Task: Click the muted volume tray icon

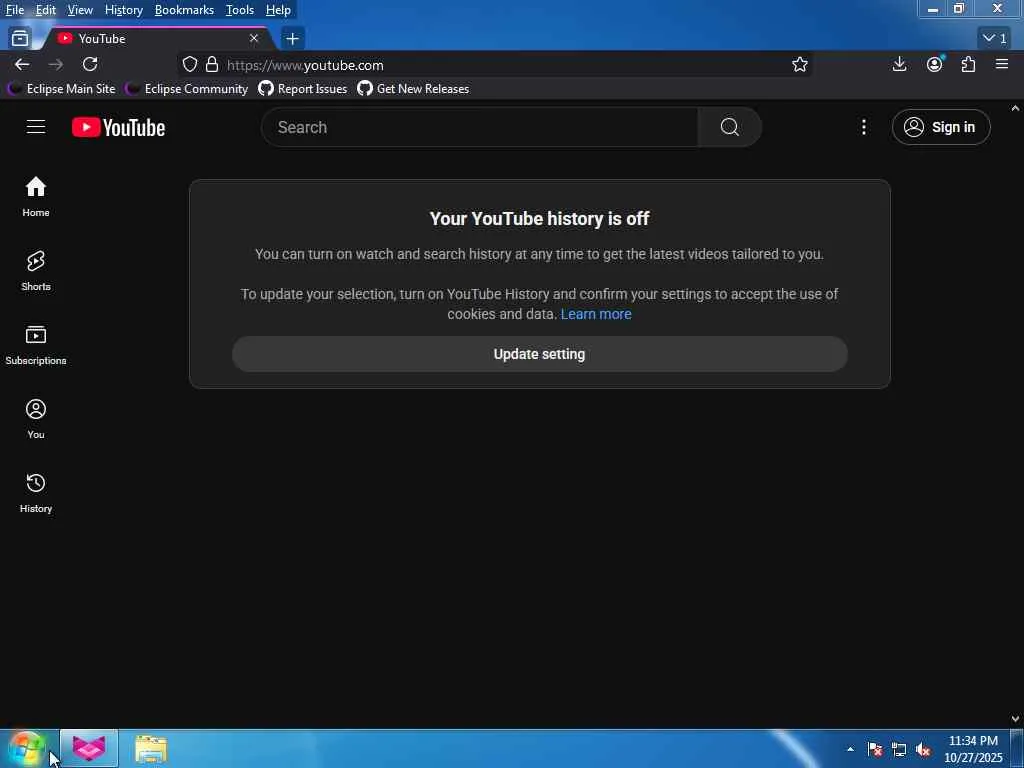Action: [x=923, y=750]
